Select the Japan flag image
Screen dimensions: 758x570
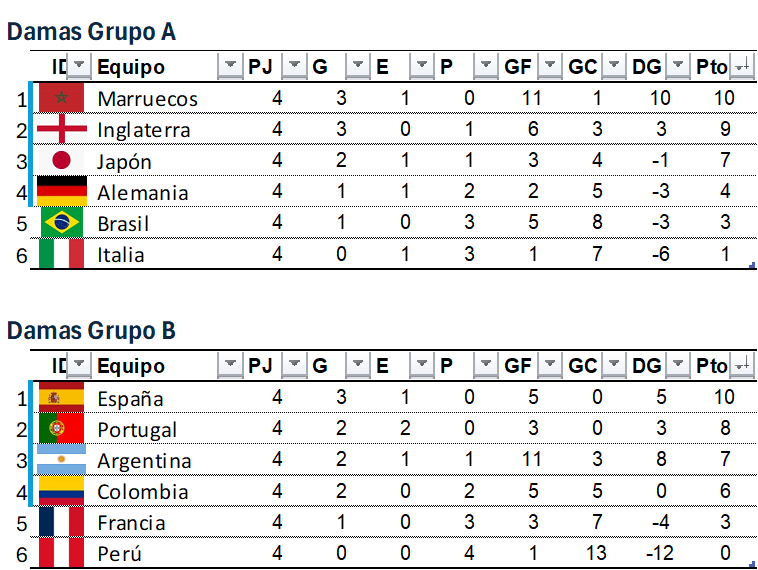click(61, 160)
